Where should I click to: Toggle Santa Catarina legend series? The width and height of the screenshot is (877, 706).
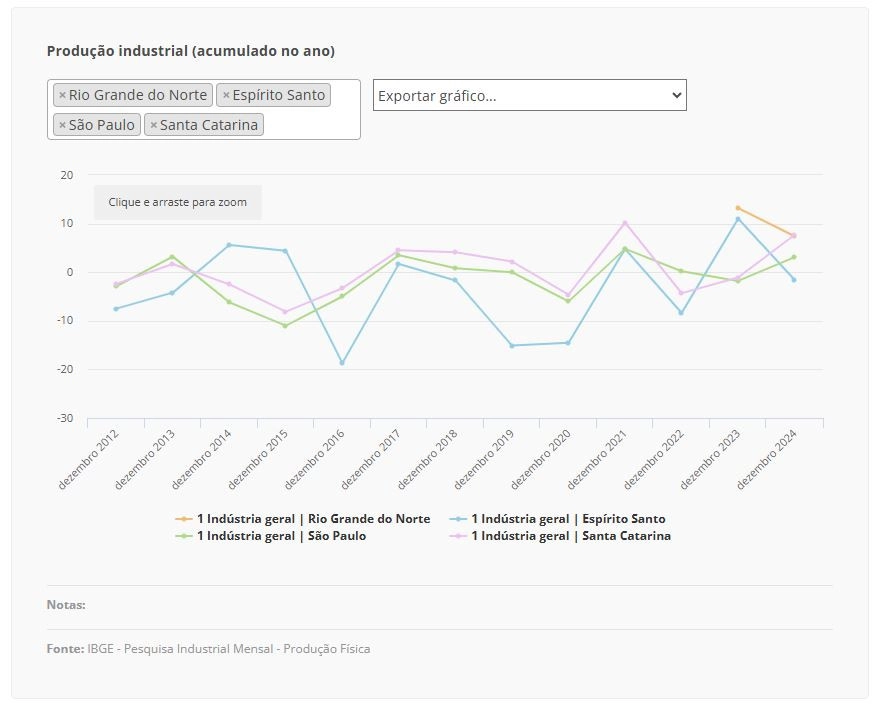pyautogui.click(x=560, y=536)
